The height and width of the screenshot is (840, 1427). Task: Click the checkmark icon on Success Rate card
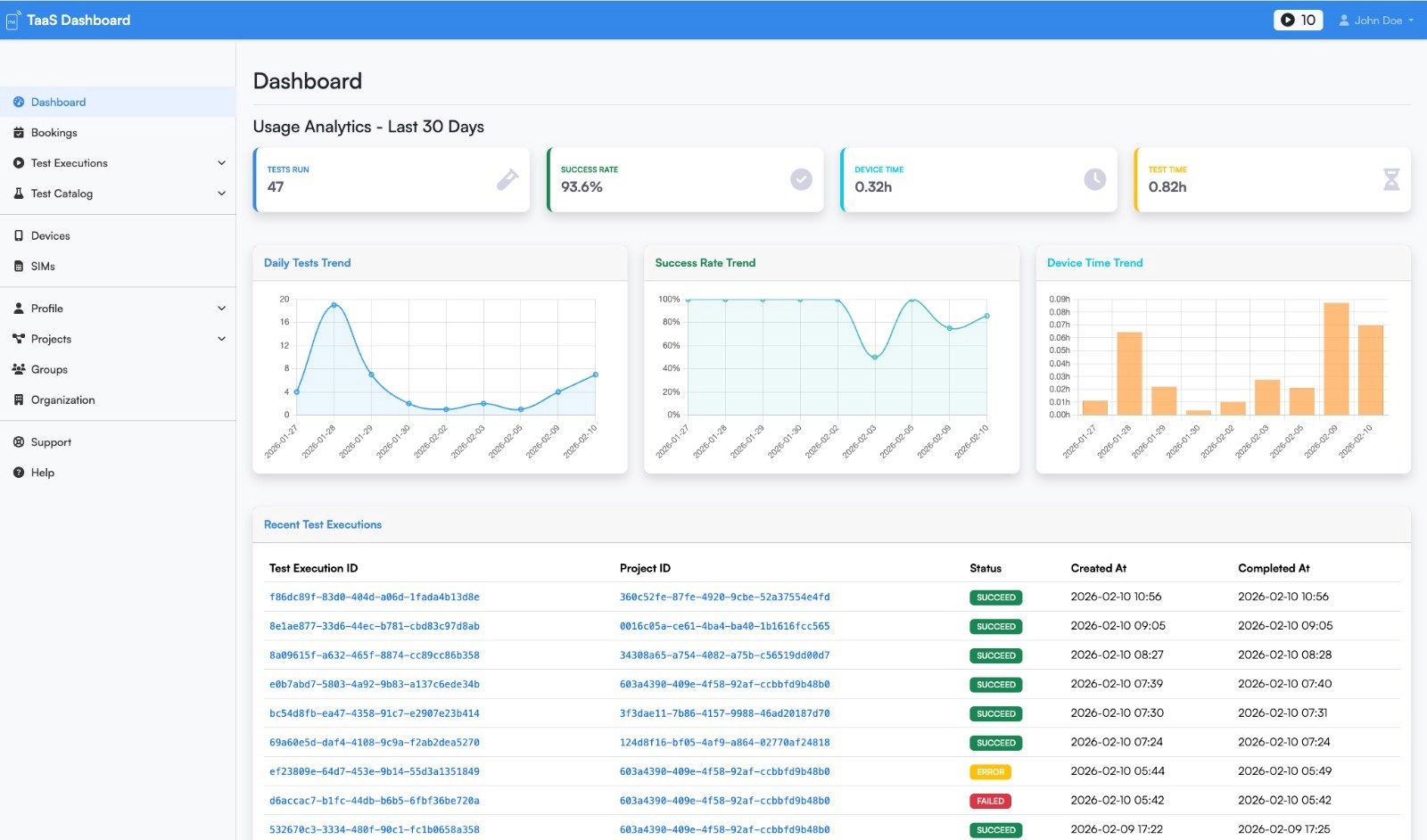(x=801, y=179)
